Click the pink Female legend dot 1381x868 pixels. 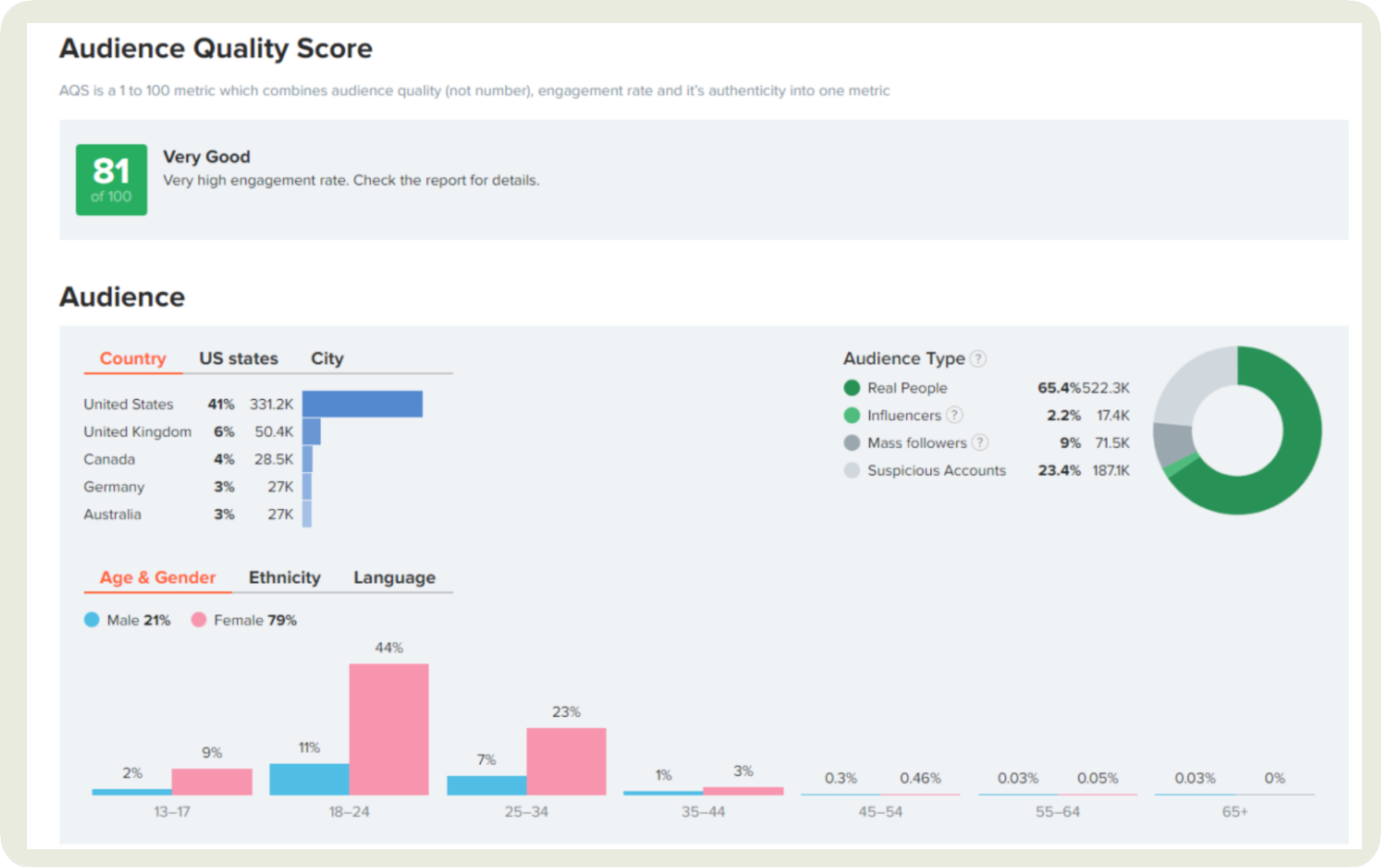[x=199, y=620]
